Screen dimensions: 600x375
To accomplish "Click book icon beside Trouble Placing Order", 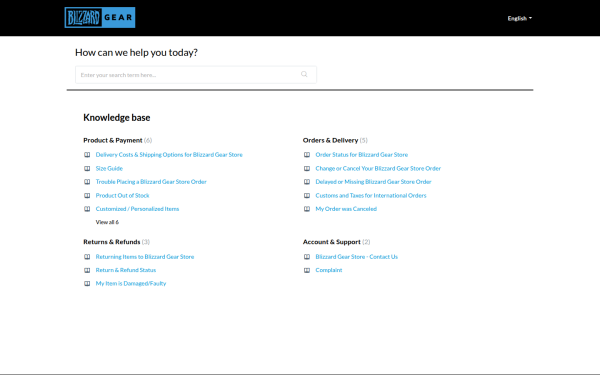I will point(87,182).
